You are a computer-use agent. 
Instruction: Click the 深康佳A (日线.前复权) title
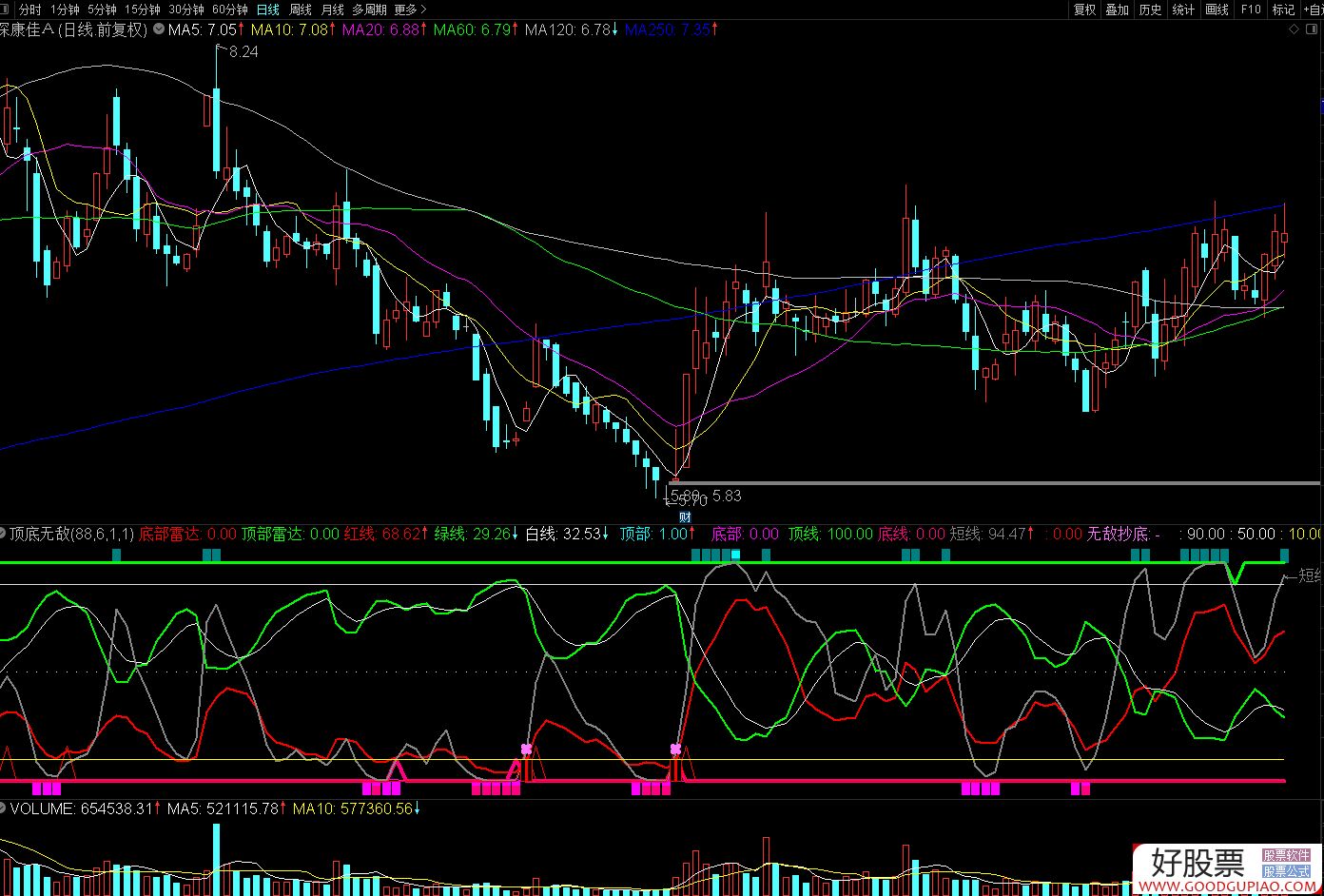tap(74, 29)
